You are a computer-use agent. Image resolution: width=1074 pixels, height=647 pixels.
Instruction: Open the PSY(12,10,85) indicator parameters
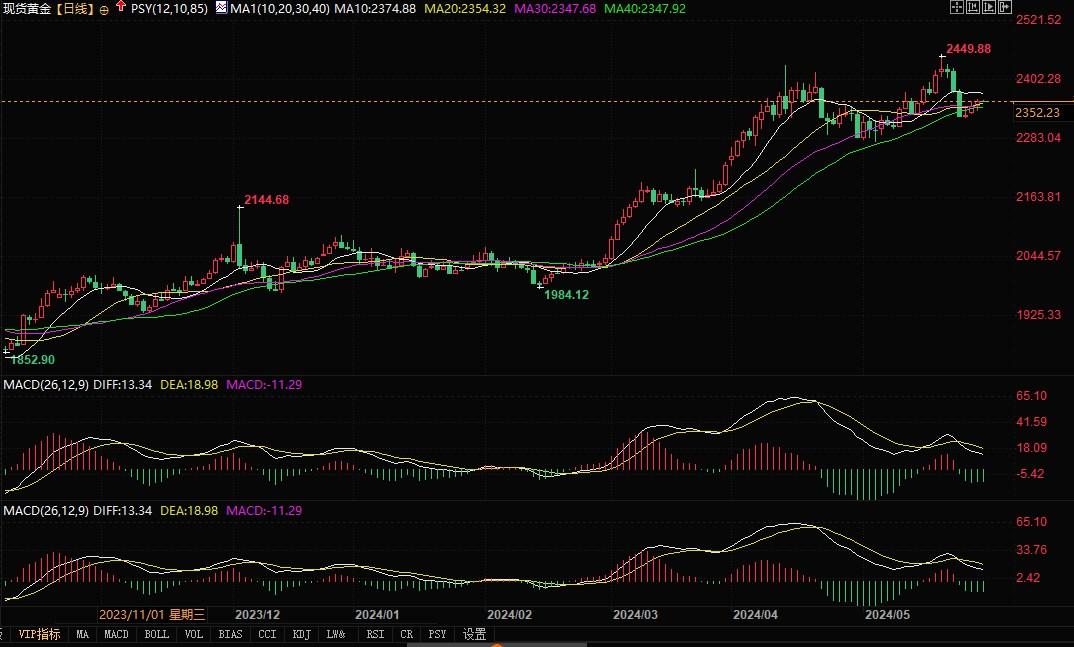(x=170, y=8)
